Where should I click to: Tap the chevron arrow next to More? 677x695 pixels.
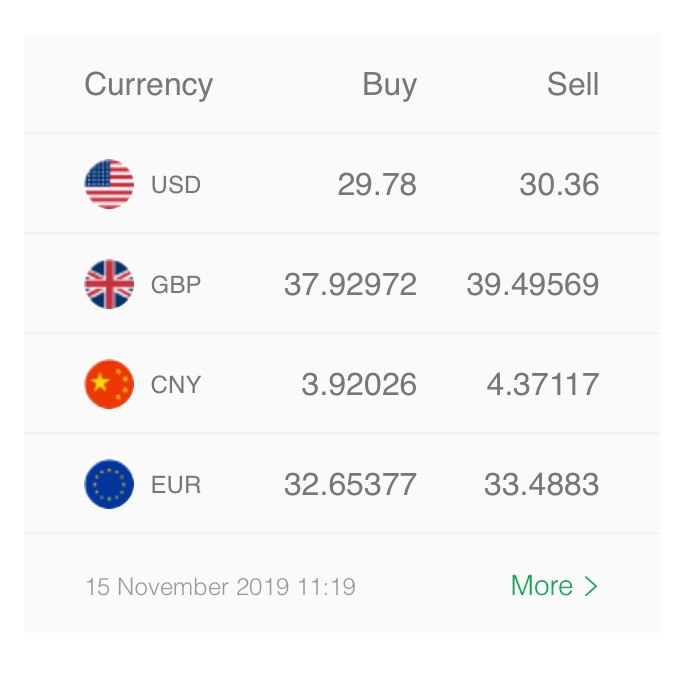tap(591, 586)
